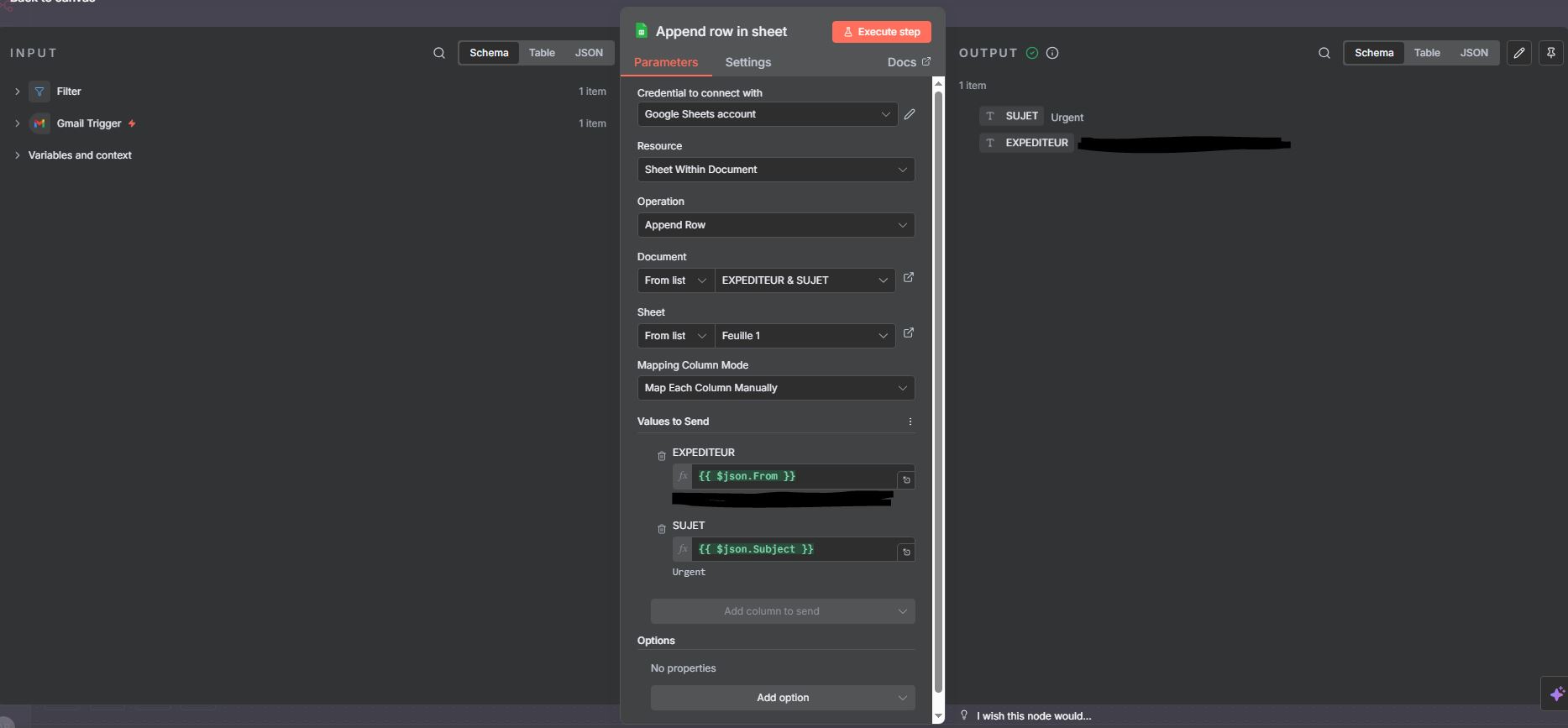The height and width of the screenshot is (728, 1568).
Task: Click the search icon in the Output panel
Action: click(1324, 53)
